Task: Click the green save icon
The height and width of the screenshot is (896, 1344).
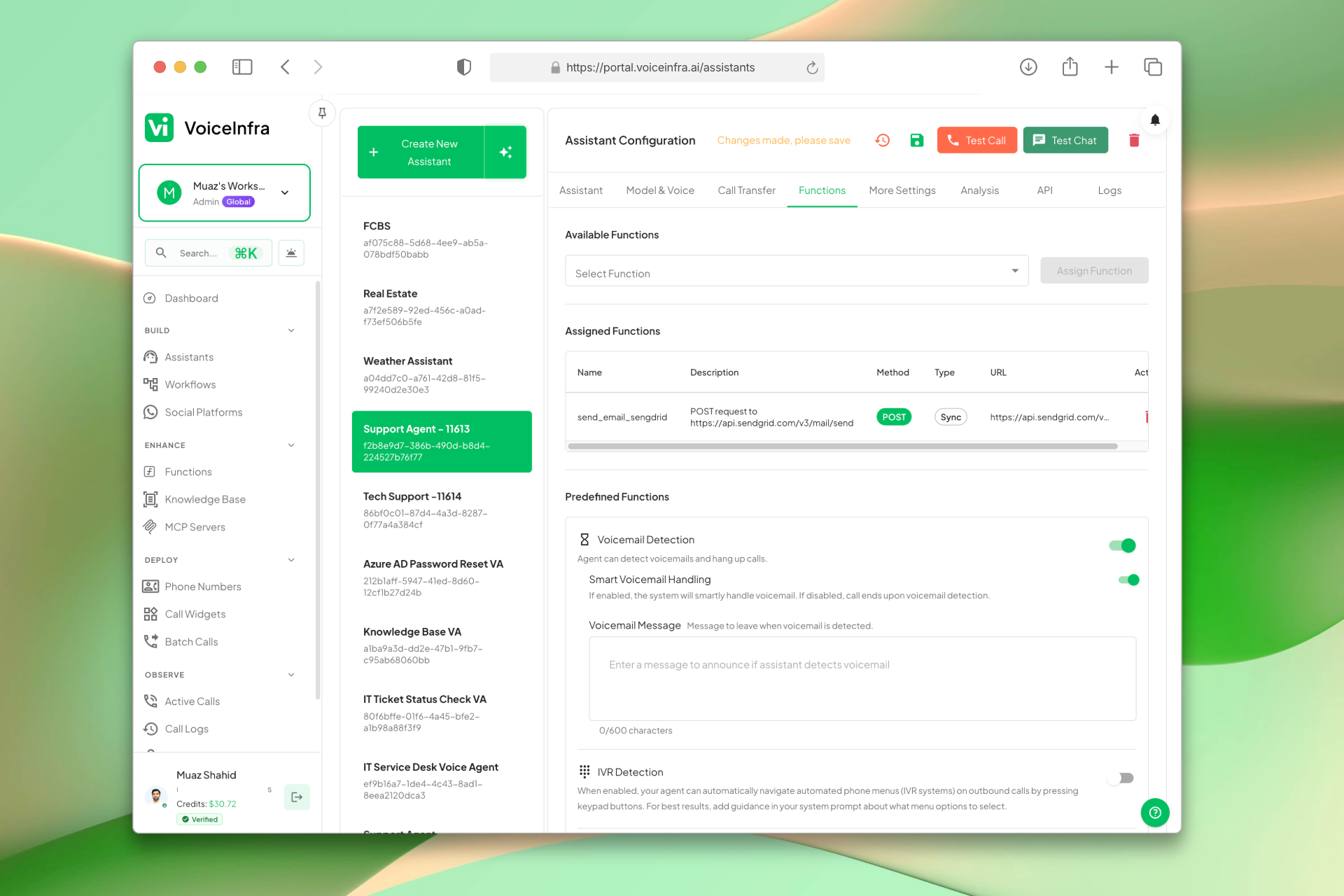Action: pos(916,140)
